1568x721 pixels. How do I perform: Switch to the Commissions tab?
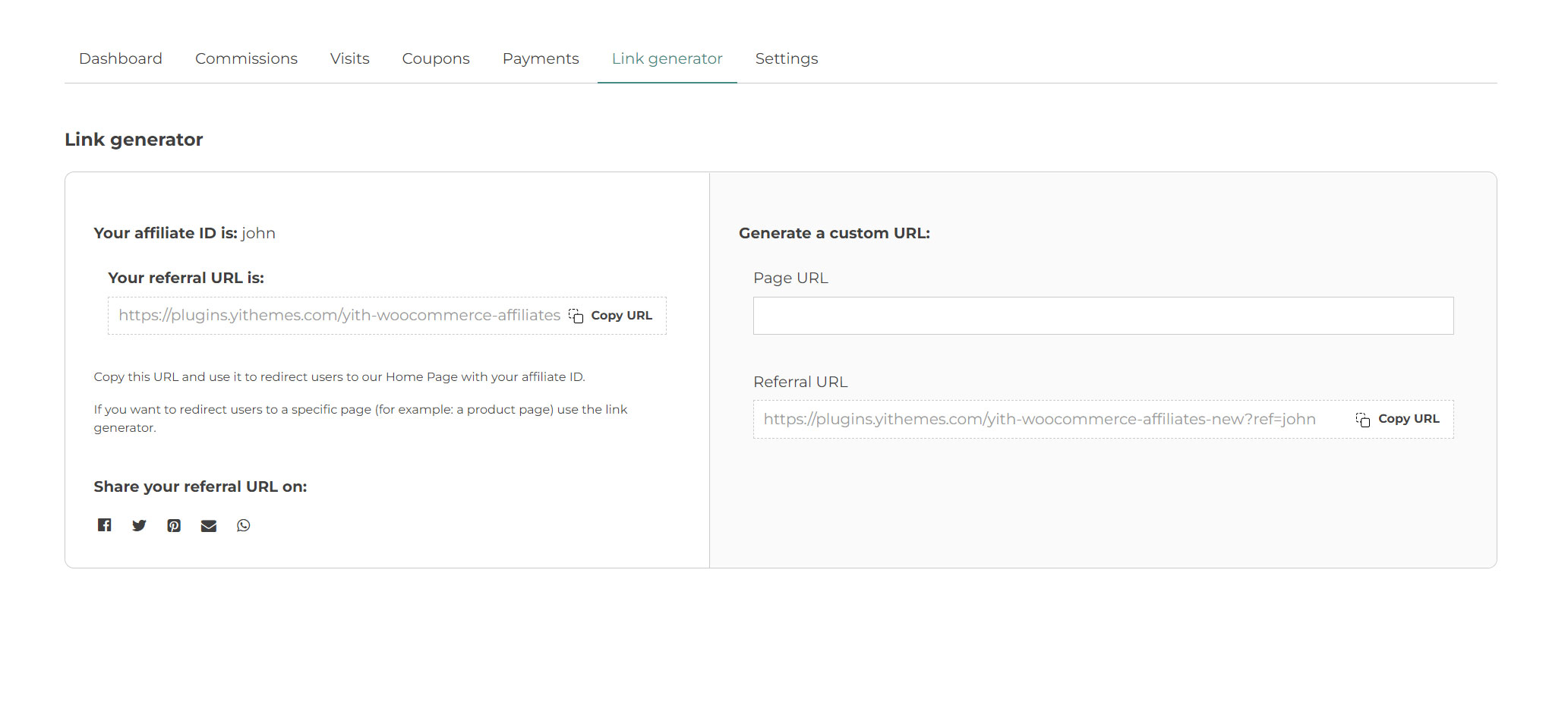(246, 58)
